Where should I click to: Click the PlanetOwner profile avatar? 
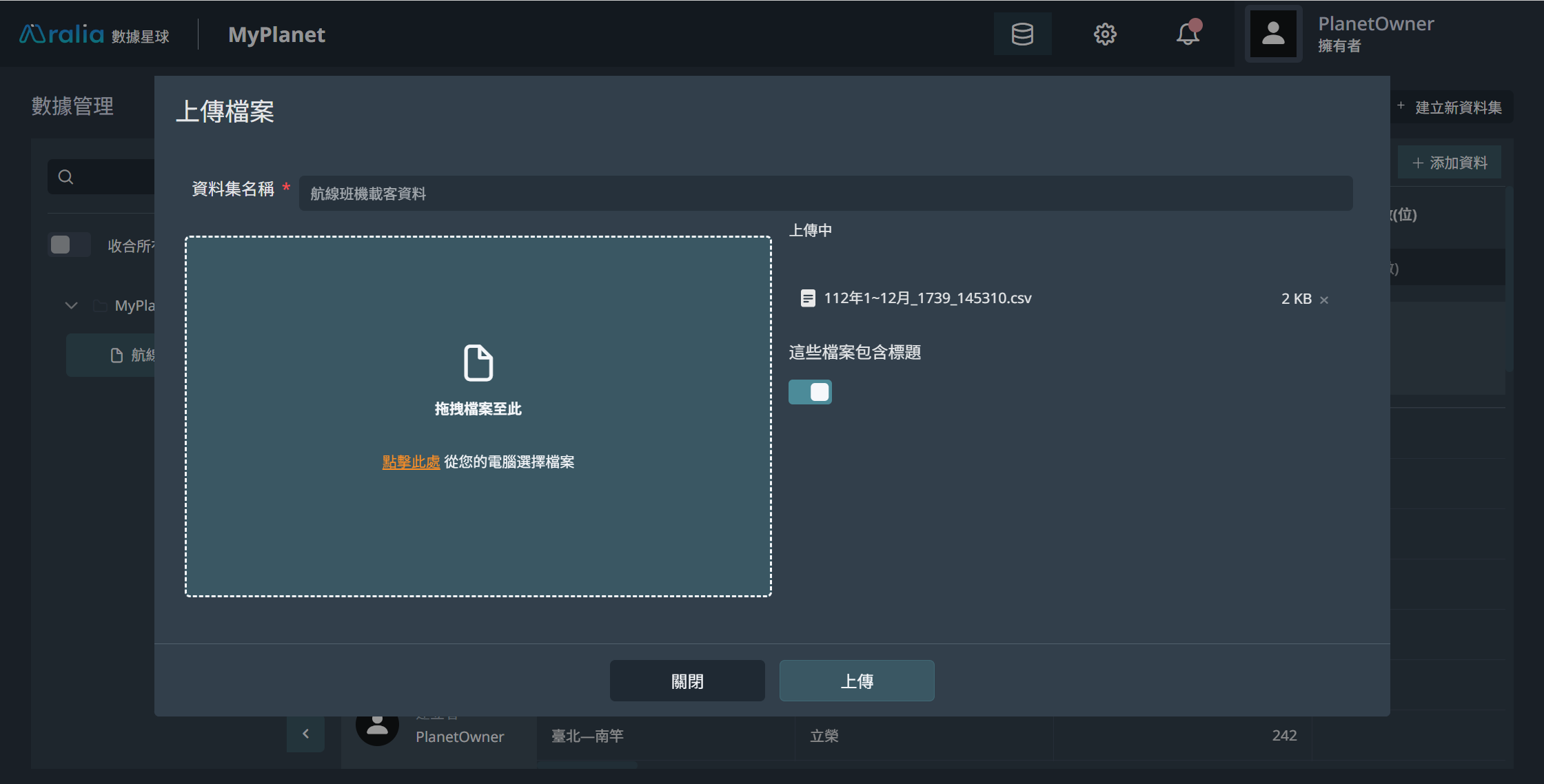1273,34
